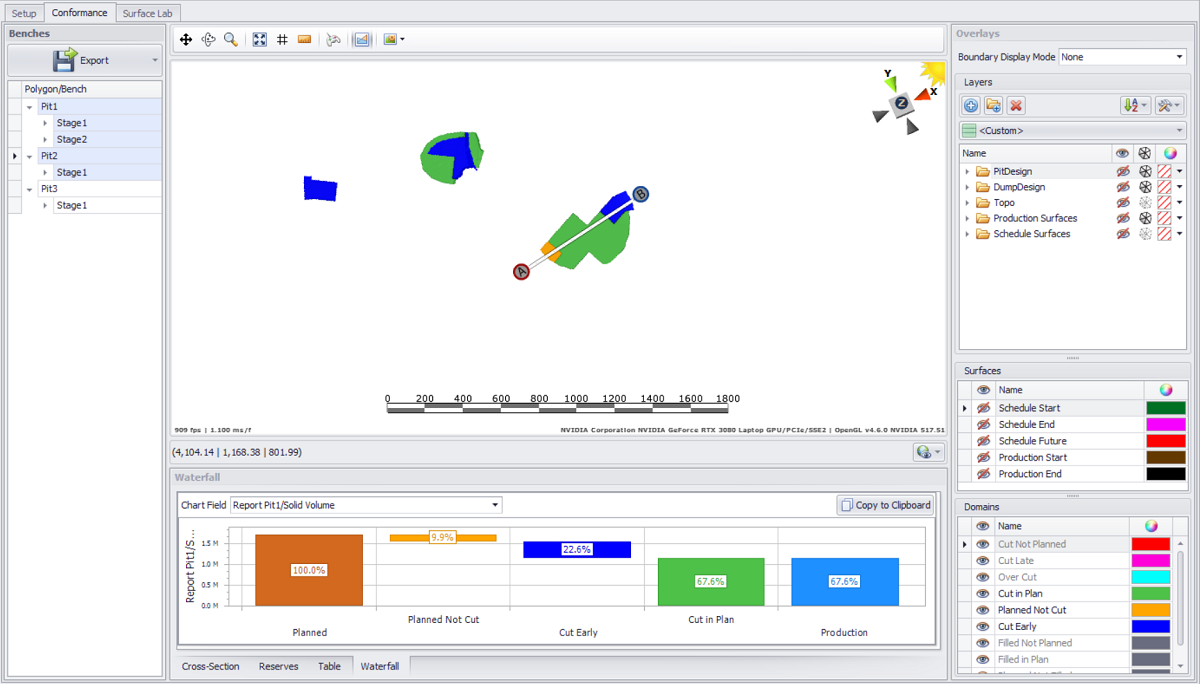Click the Export button
This screenshot has width=1200, height=684.
click(85, 61)
